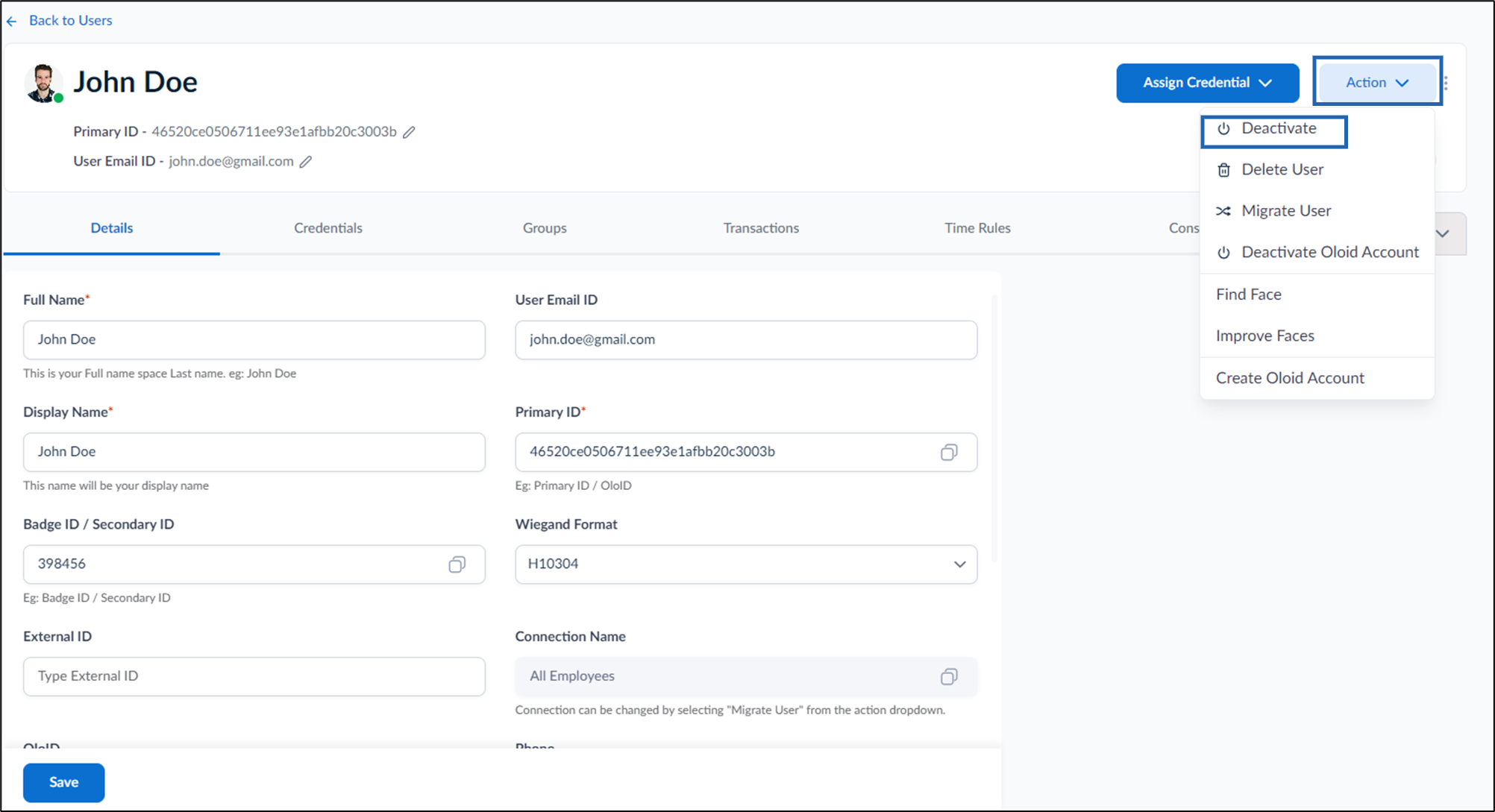Expand the tabs overflow chevron

pyautogui.click(x=1444, y=233)
